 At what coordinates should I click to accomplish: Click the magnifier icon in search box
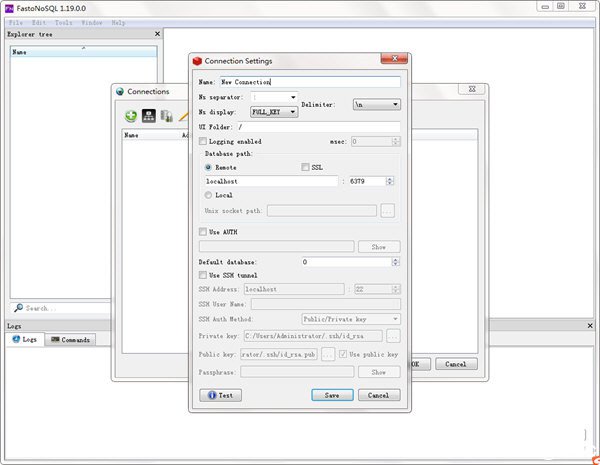18,308
